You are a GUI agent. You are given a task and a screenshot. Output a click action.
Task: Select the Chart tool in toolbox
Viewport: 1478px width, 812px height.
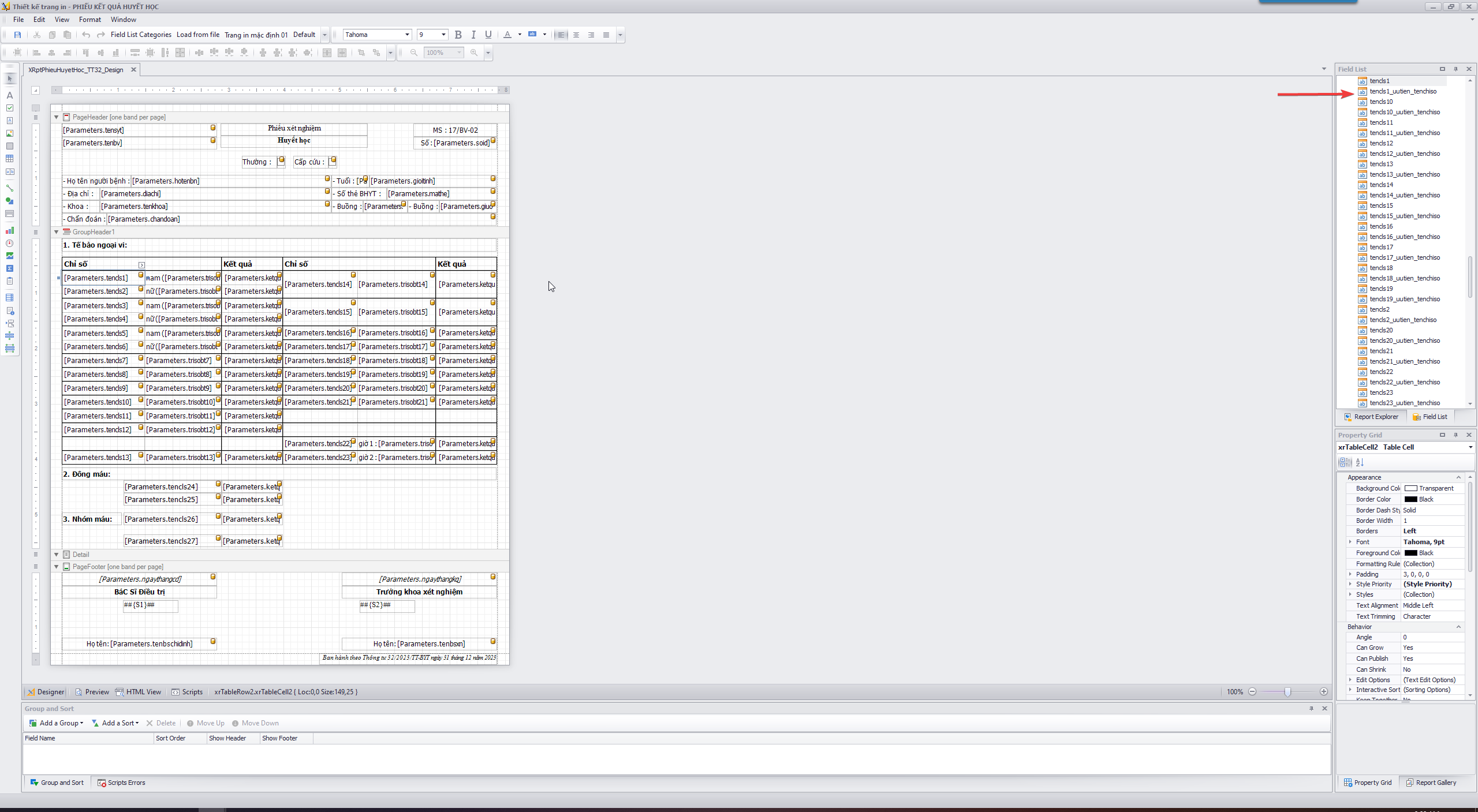(x=10, y=230)
